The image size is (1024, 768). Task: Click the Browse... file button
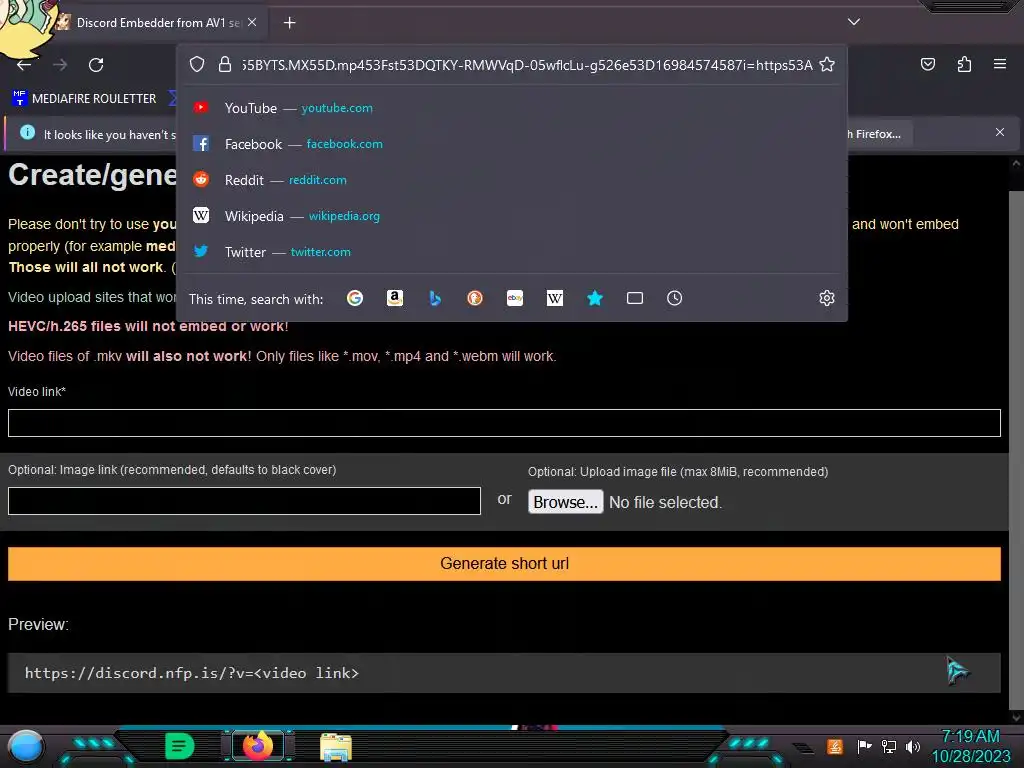(566, 502)
